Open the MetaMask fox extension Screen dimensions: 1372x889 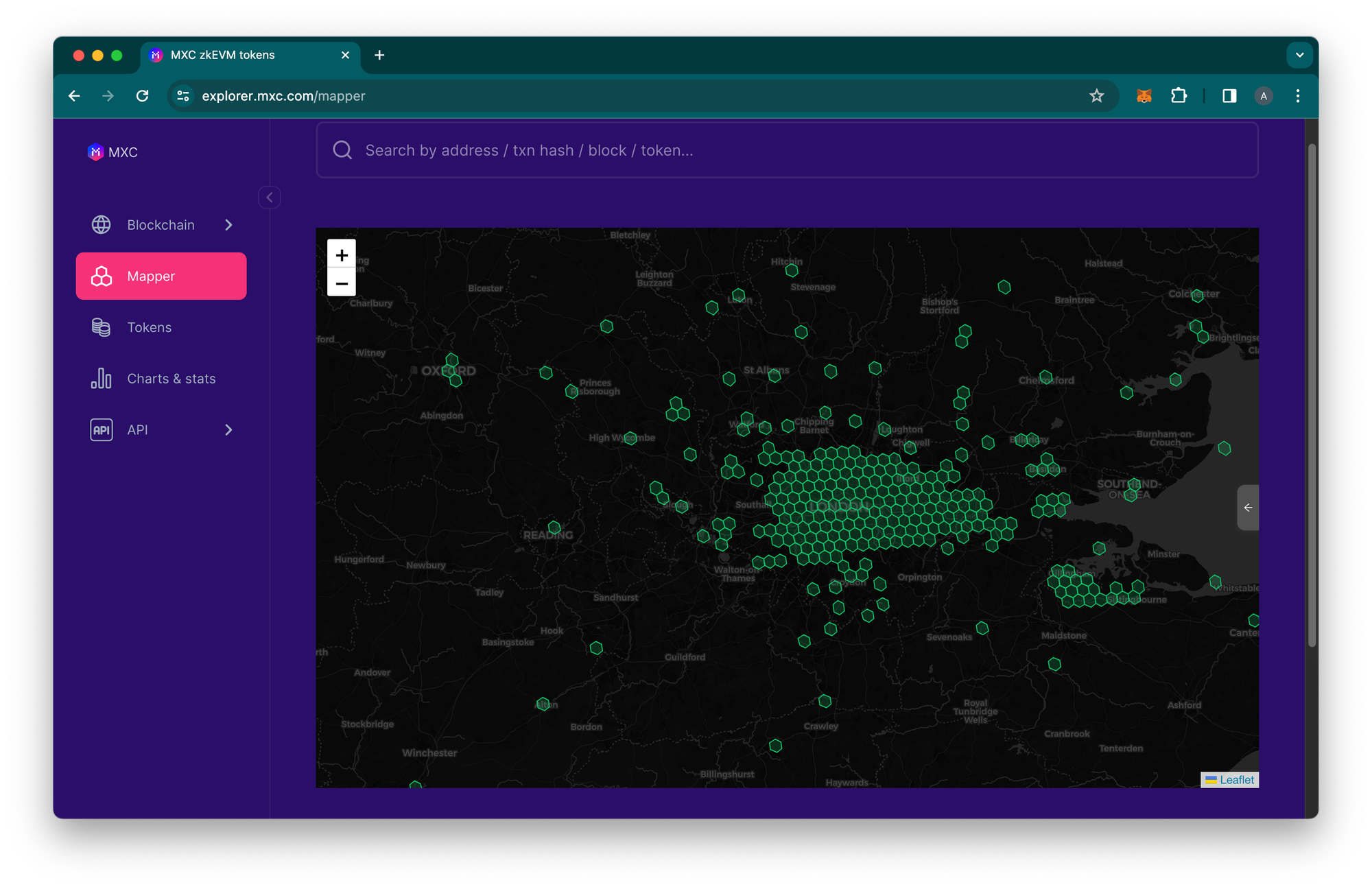[x=1144, y=96]
